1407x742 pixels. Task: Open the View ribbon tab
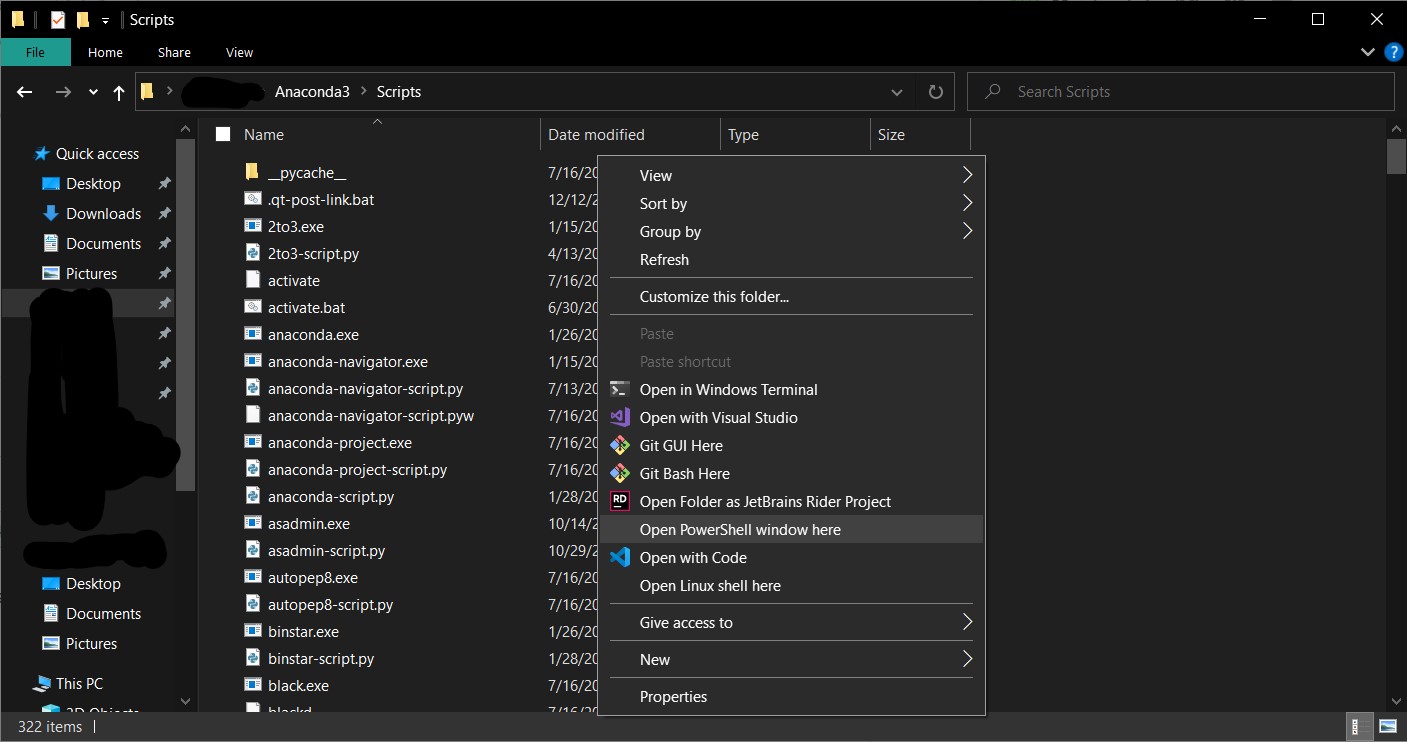tap(239, 52)
